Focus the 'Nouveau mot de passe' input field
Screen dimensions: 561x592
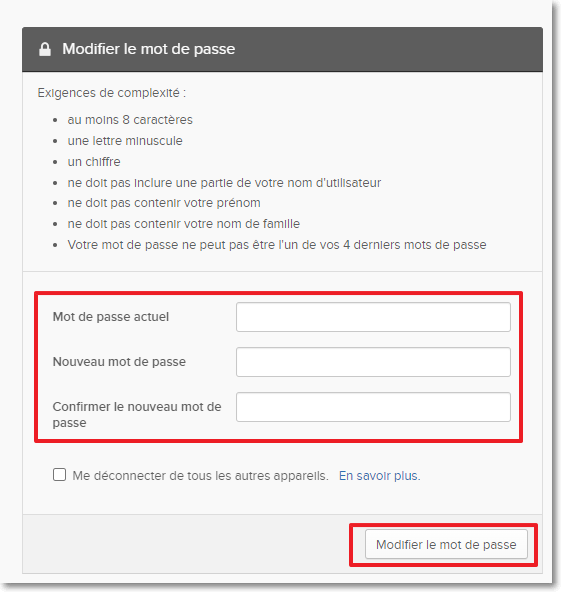(373, 362)
